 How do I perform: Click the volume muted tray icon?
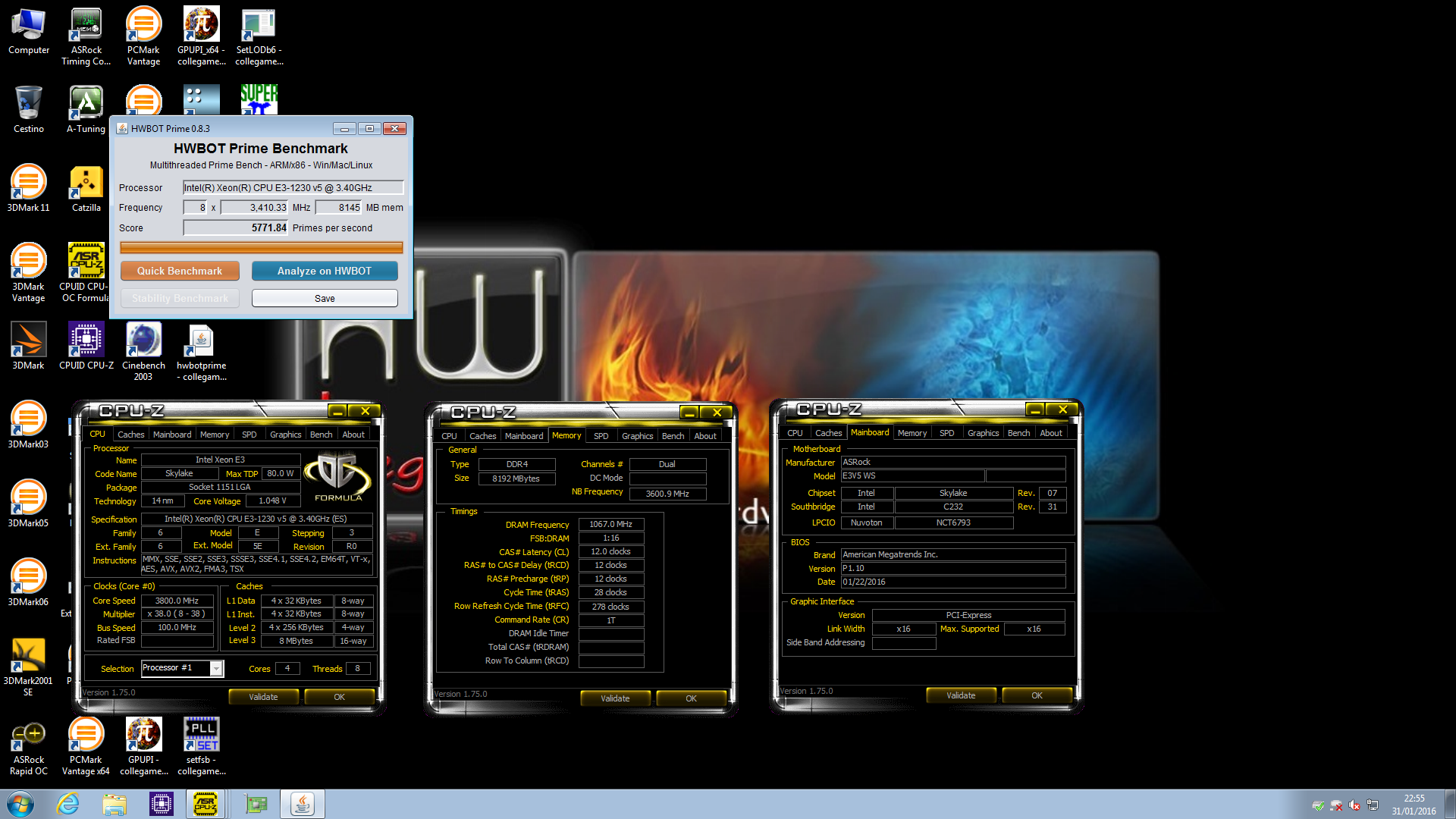coord(1354,805)
